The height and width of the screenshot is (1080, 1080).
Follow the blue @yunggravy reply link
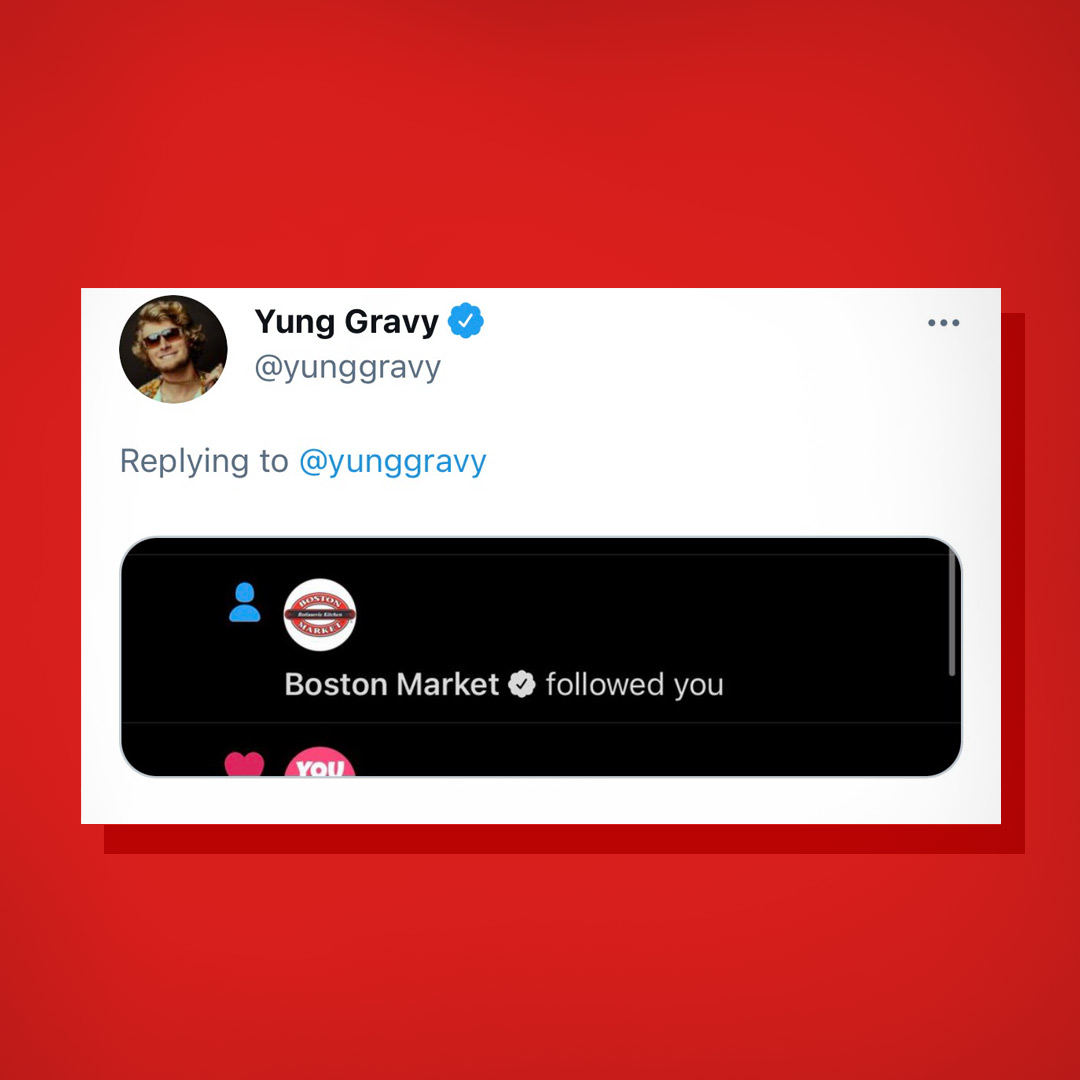393,461
